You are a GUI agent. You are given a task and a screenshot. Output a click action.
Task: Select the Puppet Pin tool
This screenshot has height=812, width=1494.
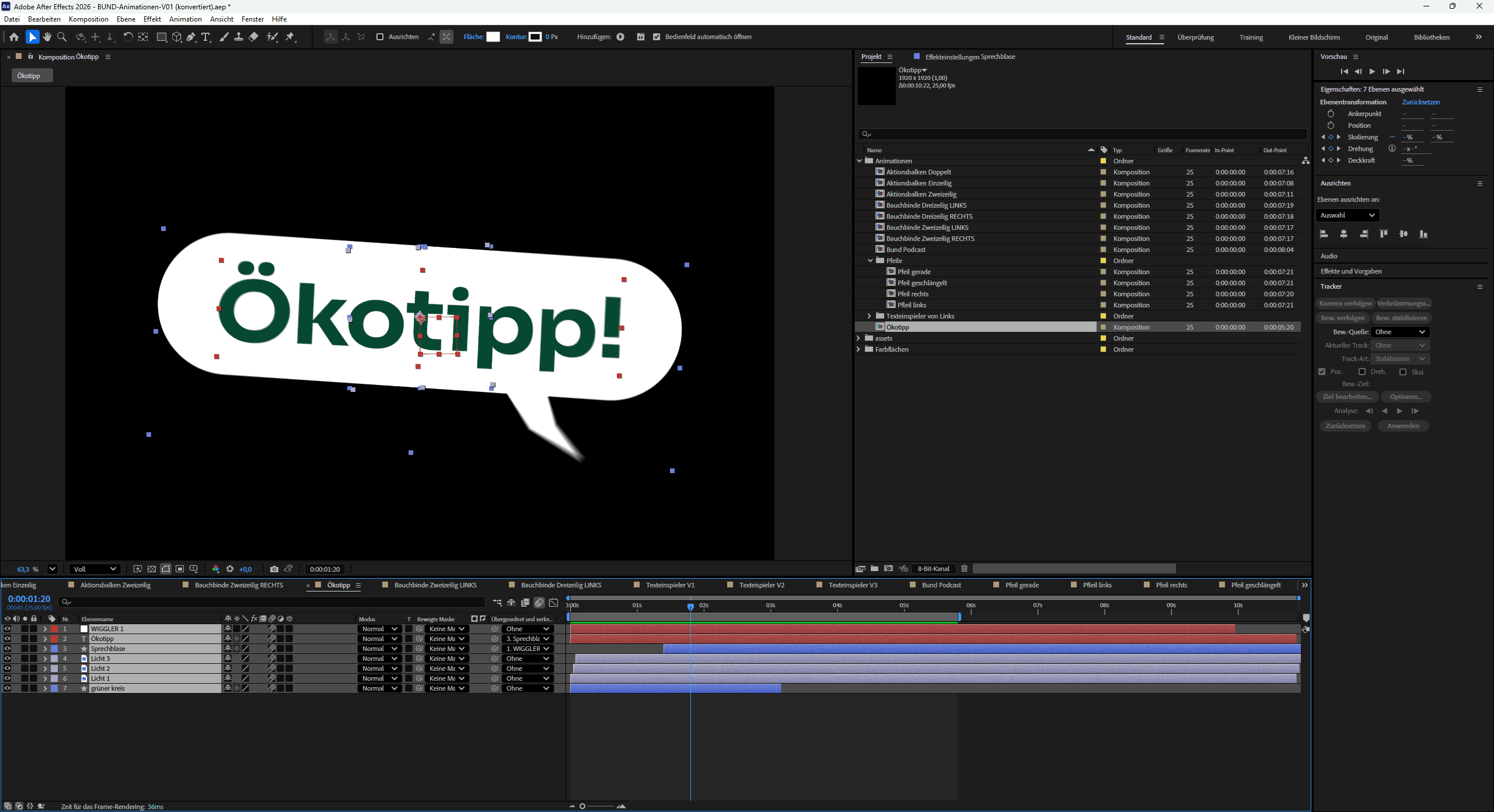point(290,37)
